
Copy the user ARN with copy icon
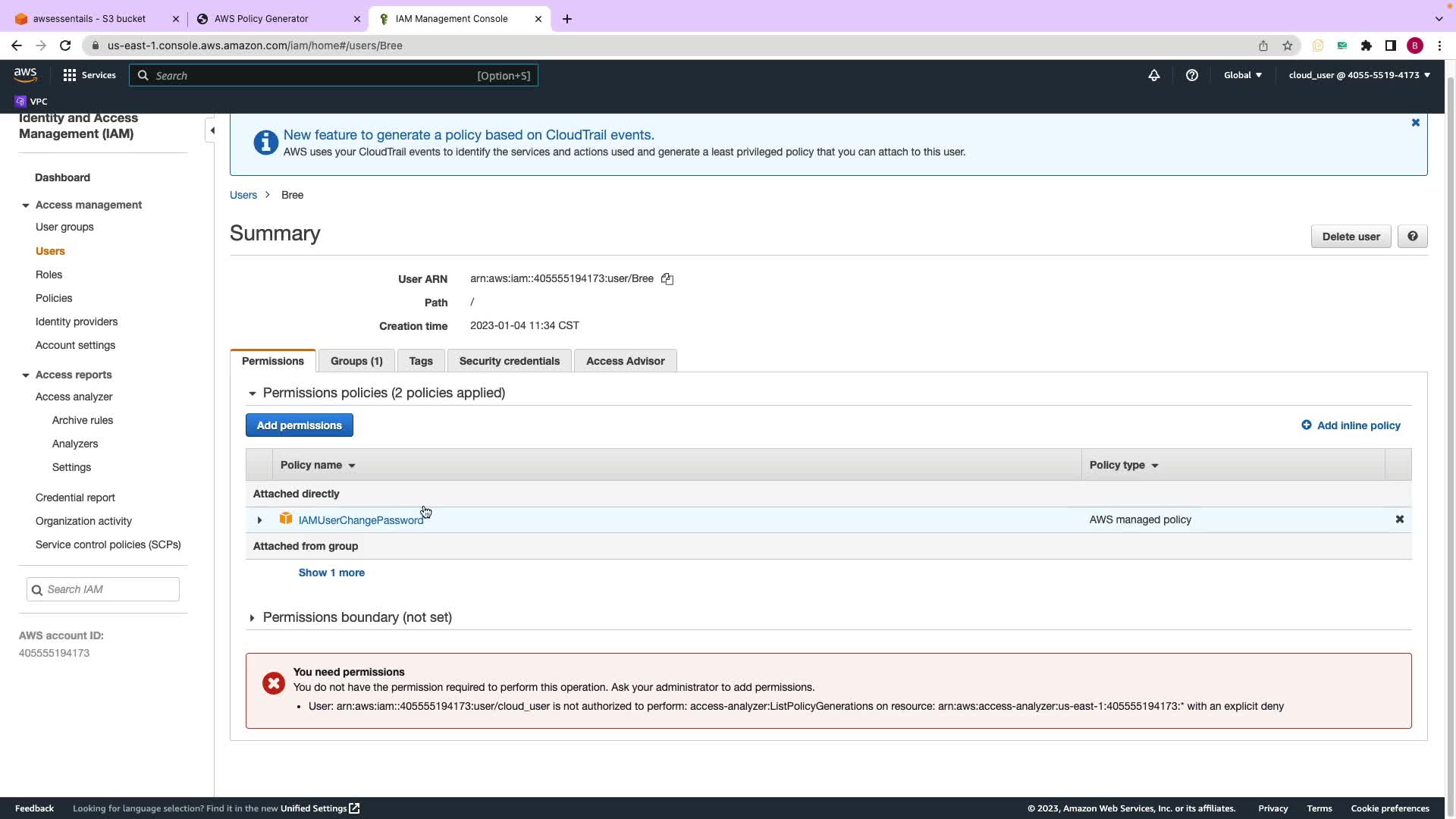point(667,279)
